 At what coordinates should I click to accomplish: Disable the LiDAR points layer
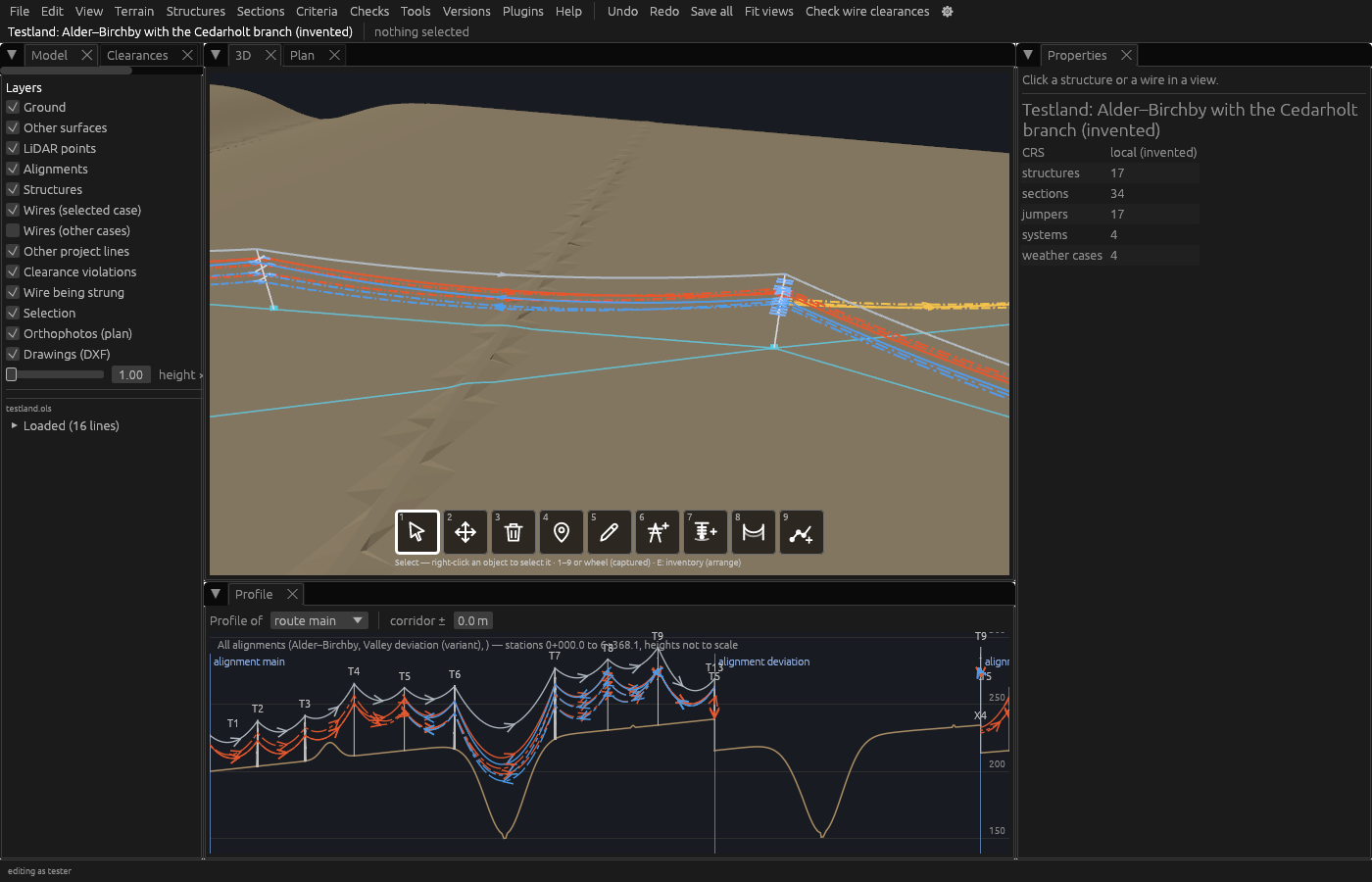pos(13,148)
